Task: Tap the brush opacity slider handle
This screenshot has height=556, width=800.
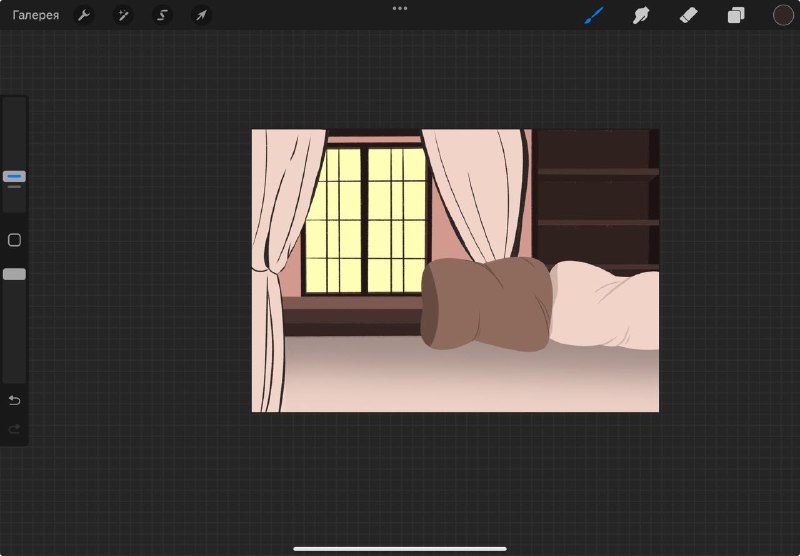Action: pos(14,274)
